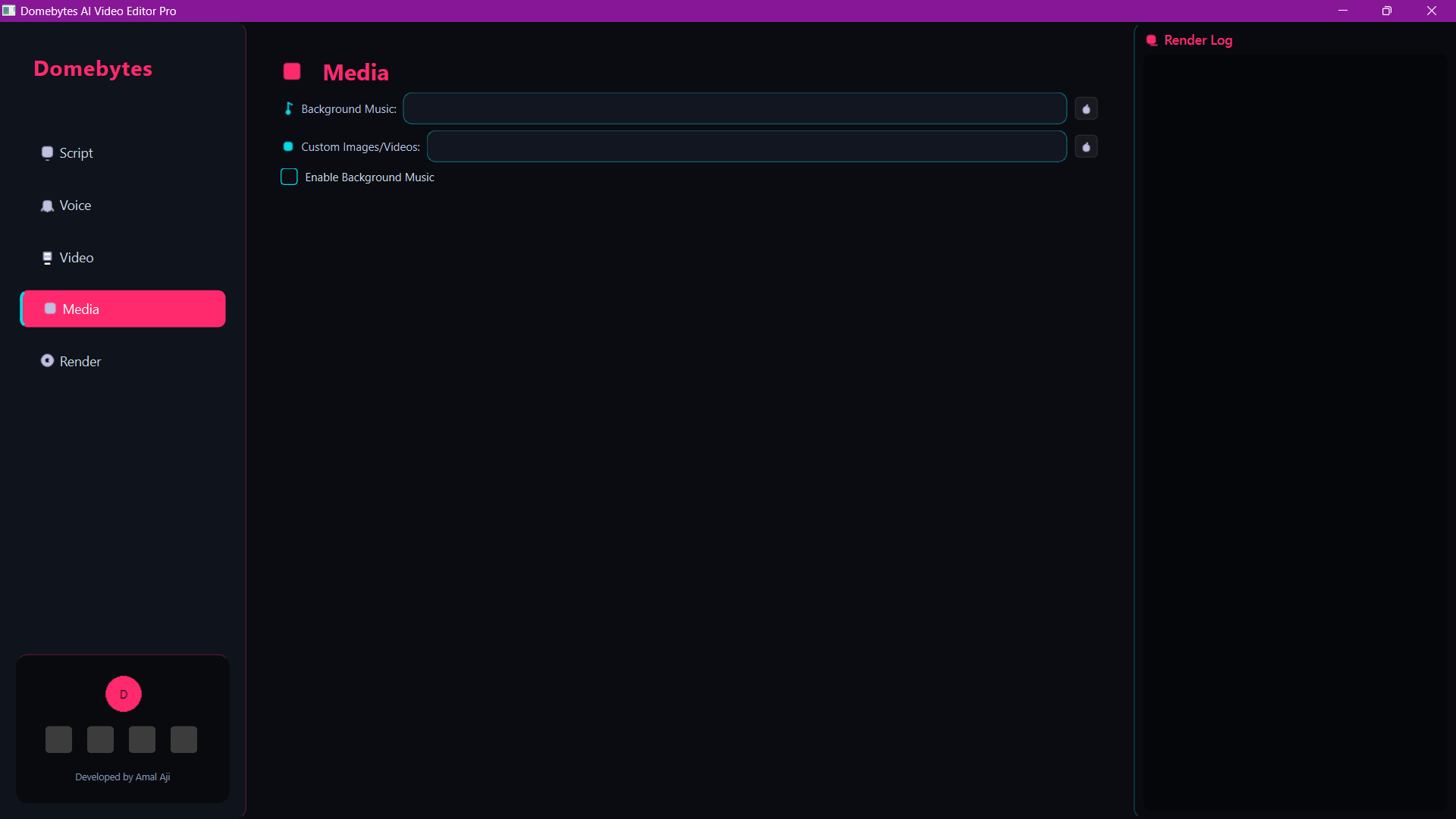Switch to the Media tab

122,309
